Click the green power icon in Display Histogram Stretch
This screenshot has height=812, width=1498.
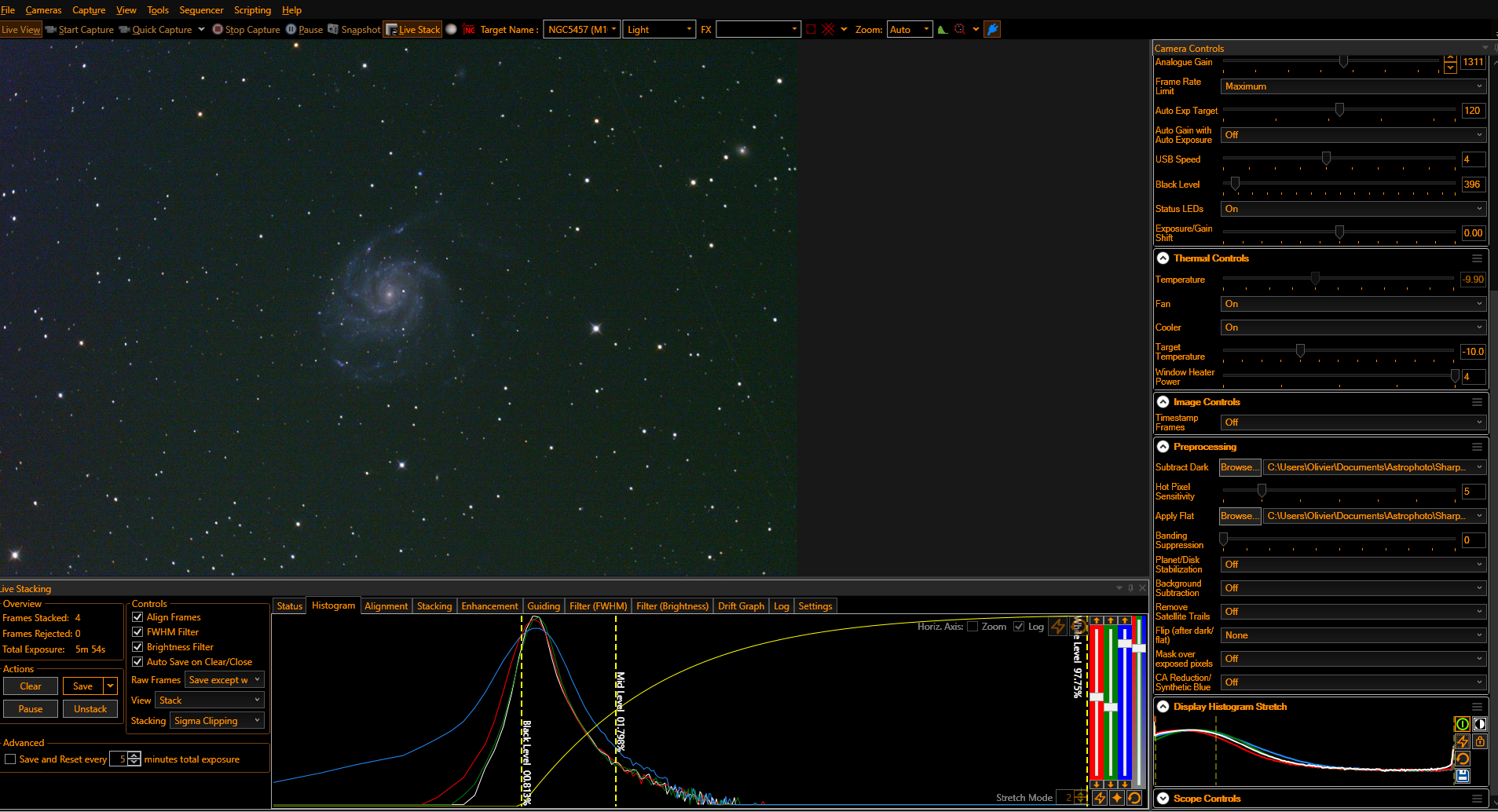point(1462,724)
